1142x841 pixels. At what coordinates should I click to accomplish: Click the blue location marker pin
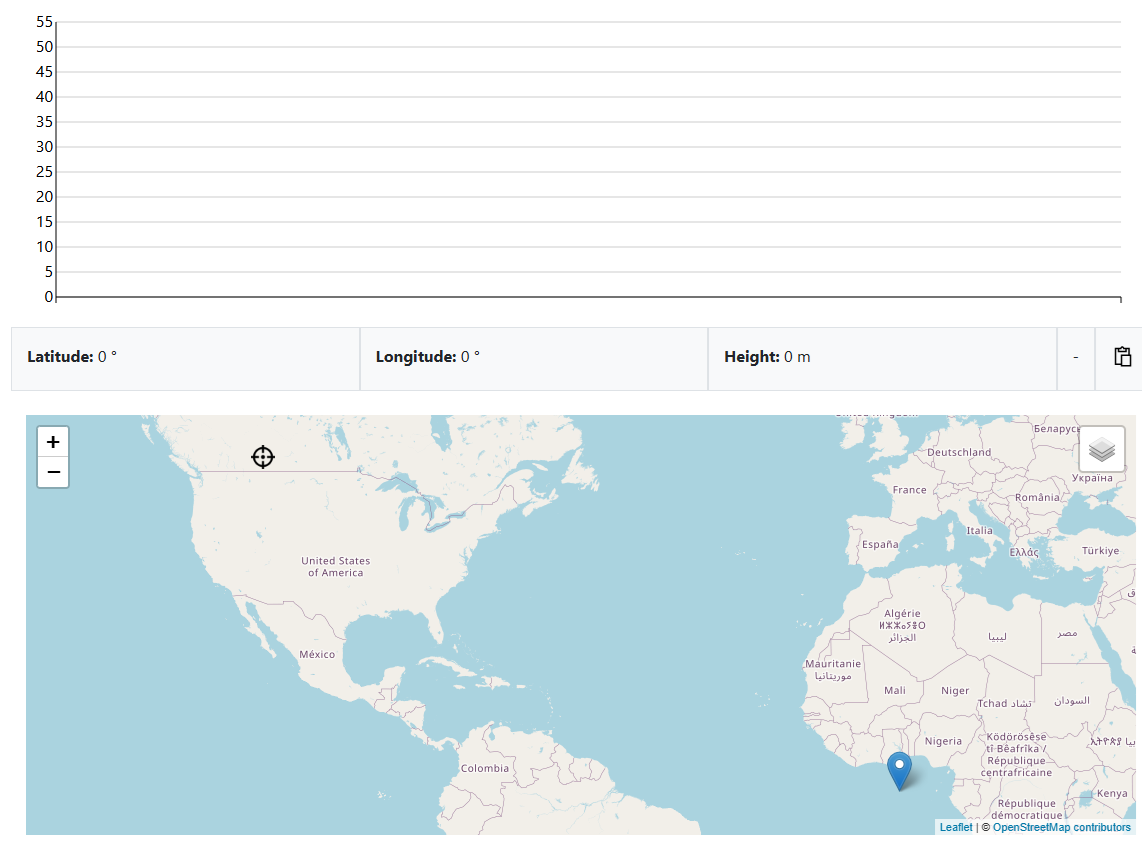coord(899,770)
